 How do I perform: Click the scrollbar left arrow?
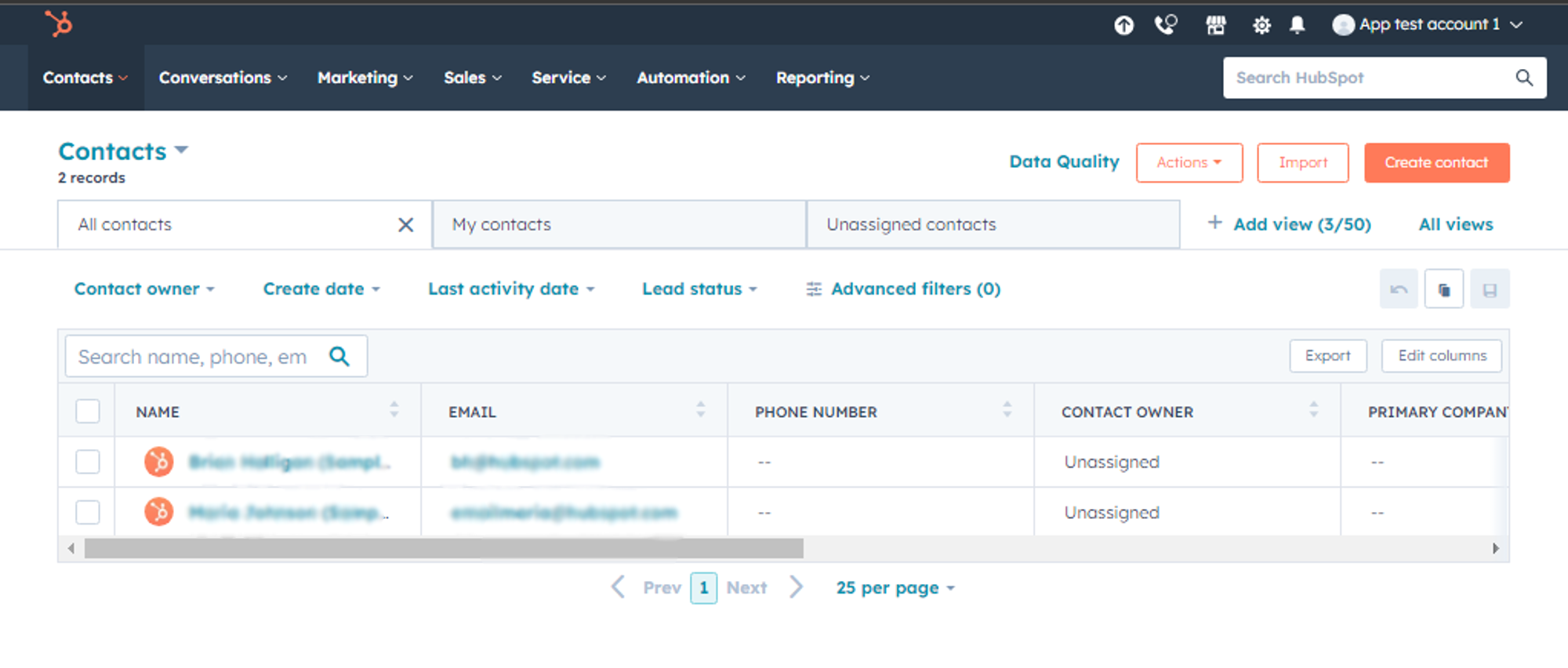point(71,548)
